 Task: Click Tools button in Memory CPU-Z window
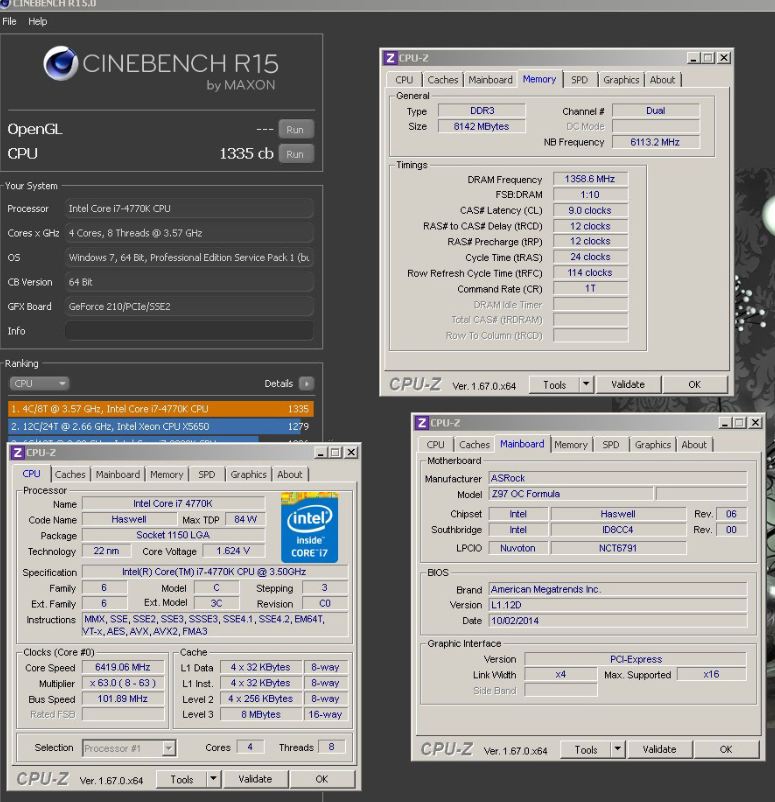click(x=555, y=385)
